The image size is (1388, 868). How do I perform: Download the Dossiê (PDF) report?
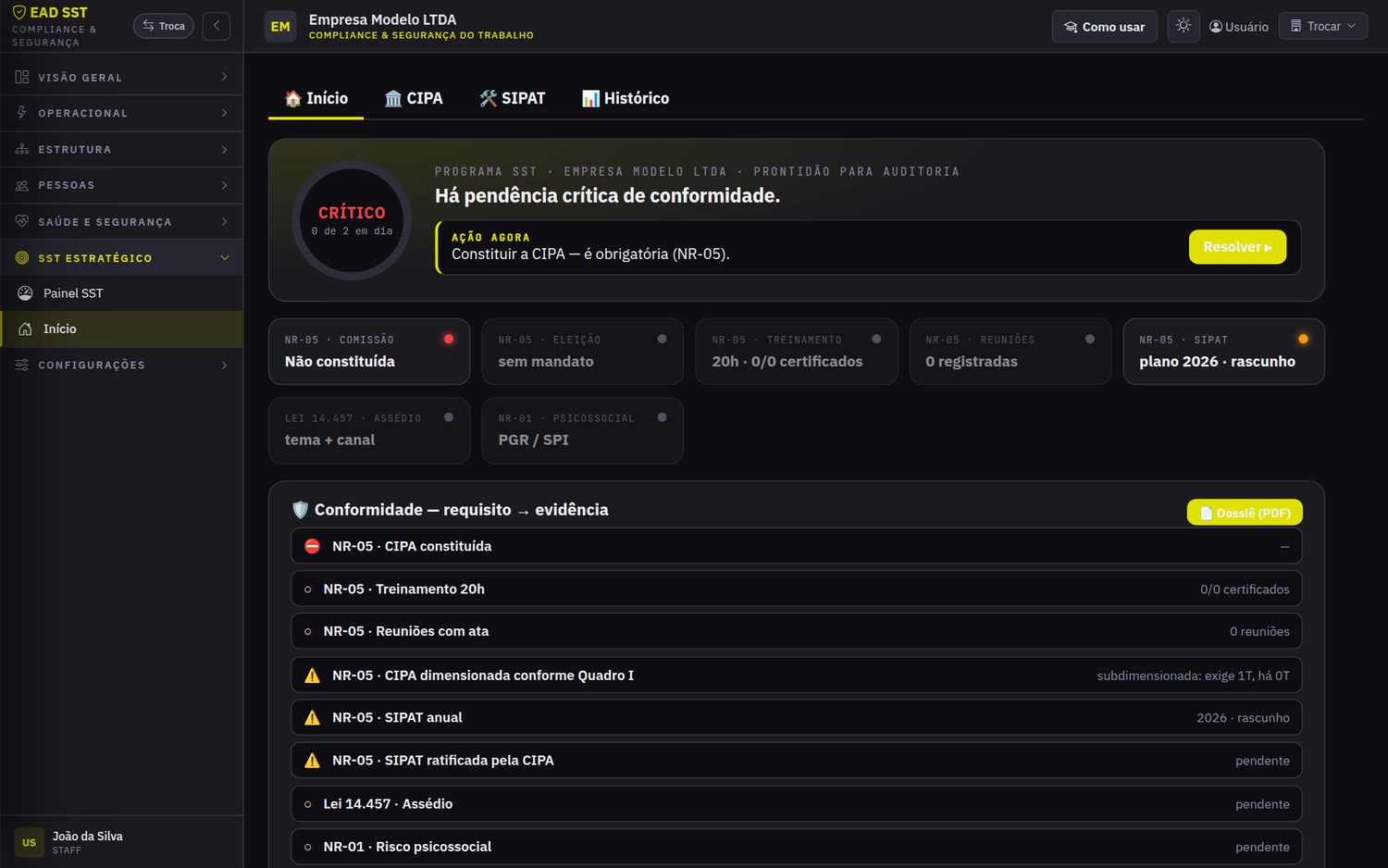[1245, 513]
